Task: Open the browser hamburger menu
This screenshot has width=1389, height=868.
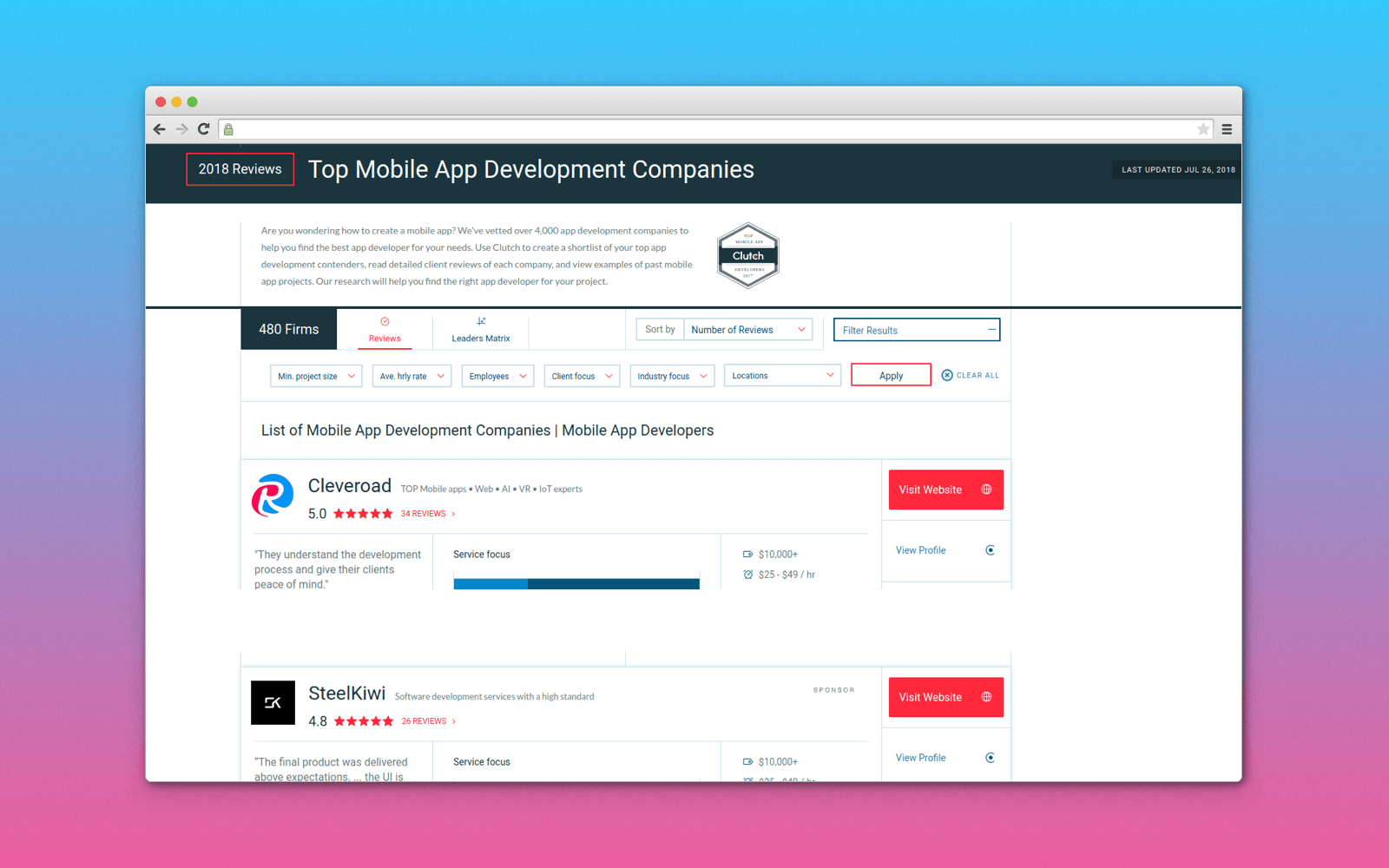Action: pyautogui.click(x=1227, y=129)
